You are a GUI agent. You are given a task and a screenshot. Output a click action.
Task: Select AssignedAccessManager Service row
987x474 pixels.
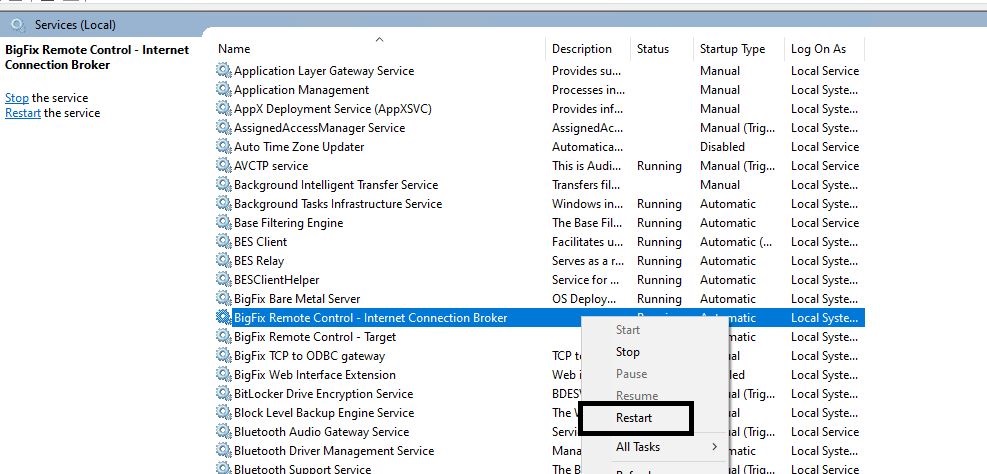(x=320, y=127)
